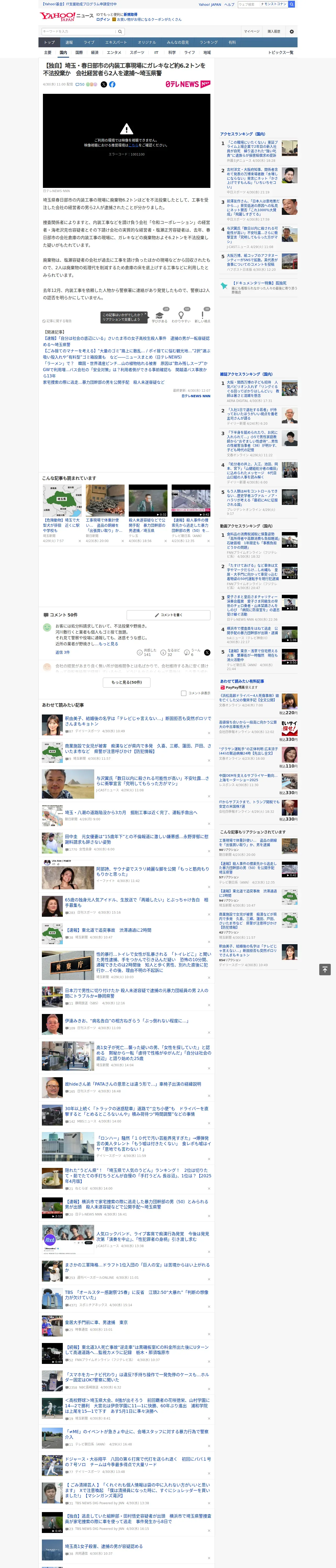Click the 共感した smiley reaction showing 141
336x1568 pixels.
pyautogui.click(x=147, y=653)
